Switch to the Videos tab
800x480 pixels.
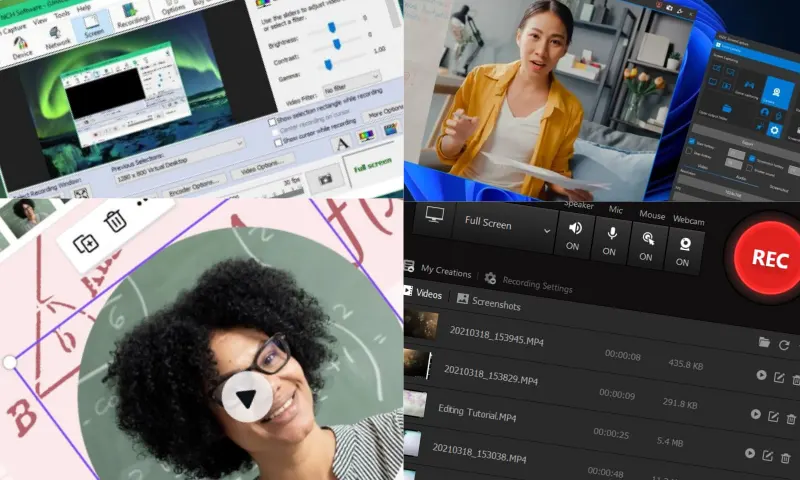coord(423,293)
